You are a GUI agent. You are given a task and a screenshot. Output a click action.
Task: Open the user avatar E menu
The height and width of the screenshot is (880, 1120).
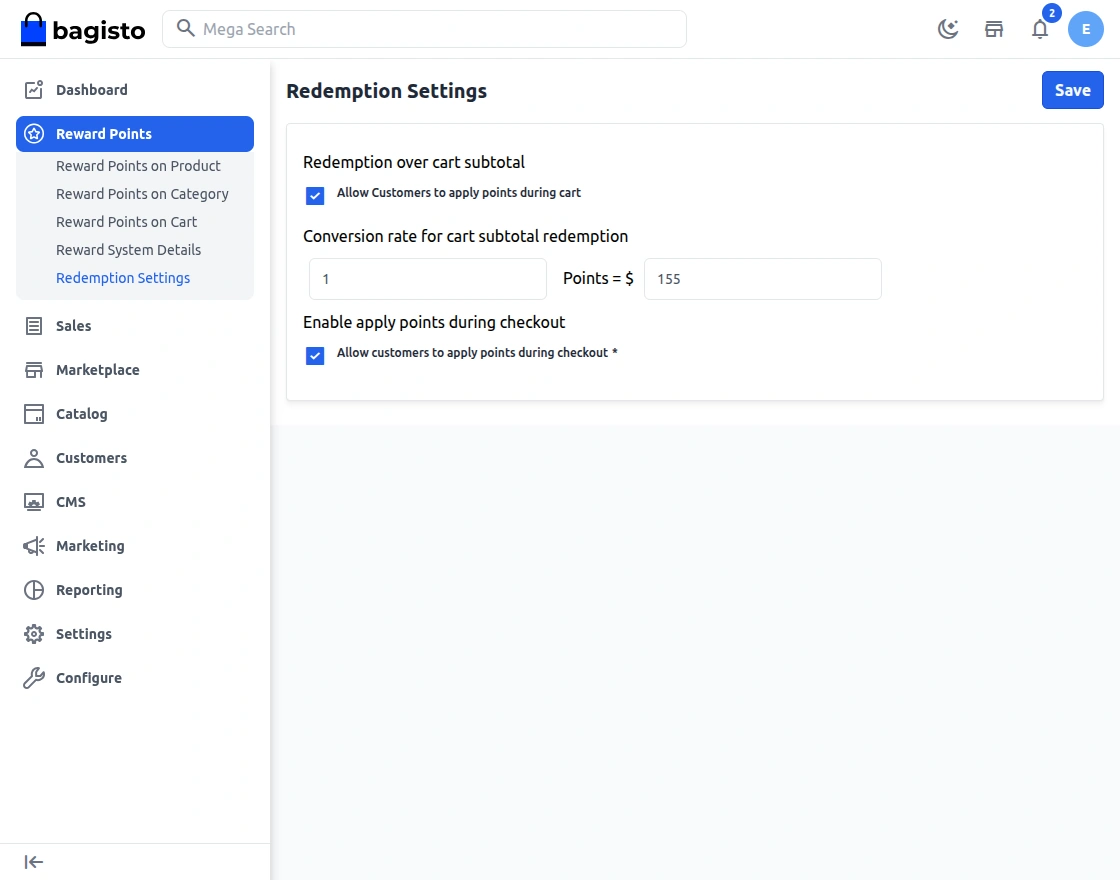(1086, 29)
